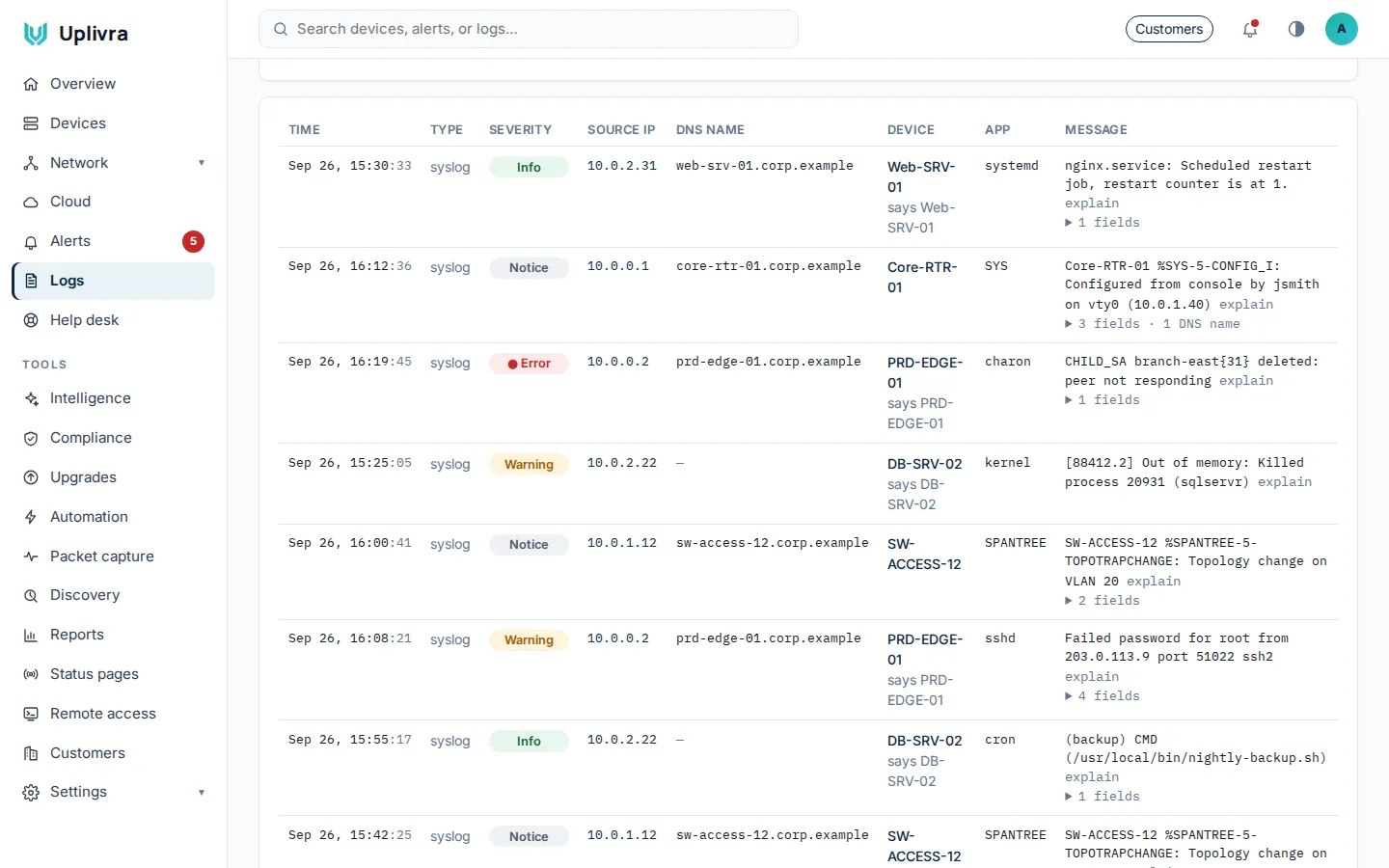Click the Upgrades arrow-circle icon
Screen dimensions: 1389x868
pyautogui.click(x=31, y=477)
